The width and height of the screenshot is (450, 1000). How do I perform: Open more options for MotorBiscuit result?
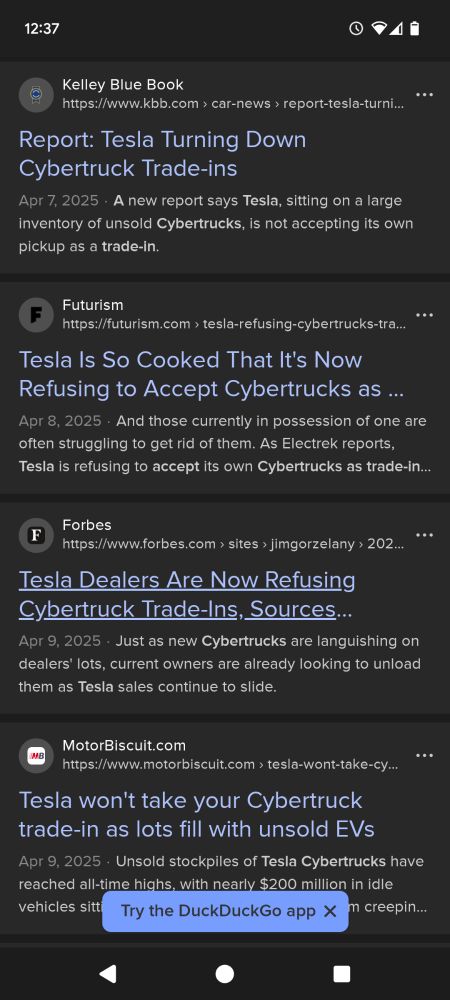(424, 756)
